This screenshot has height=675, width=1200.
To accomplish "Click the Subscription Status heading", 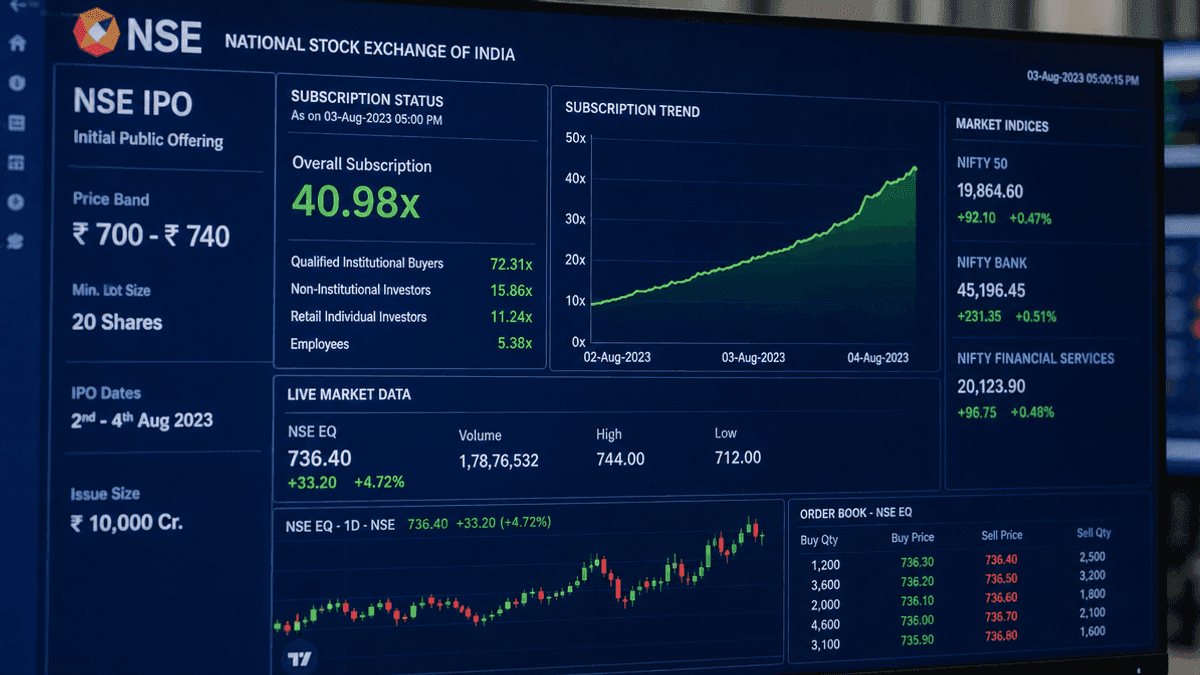I will point(367,99).
